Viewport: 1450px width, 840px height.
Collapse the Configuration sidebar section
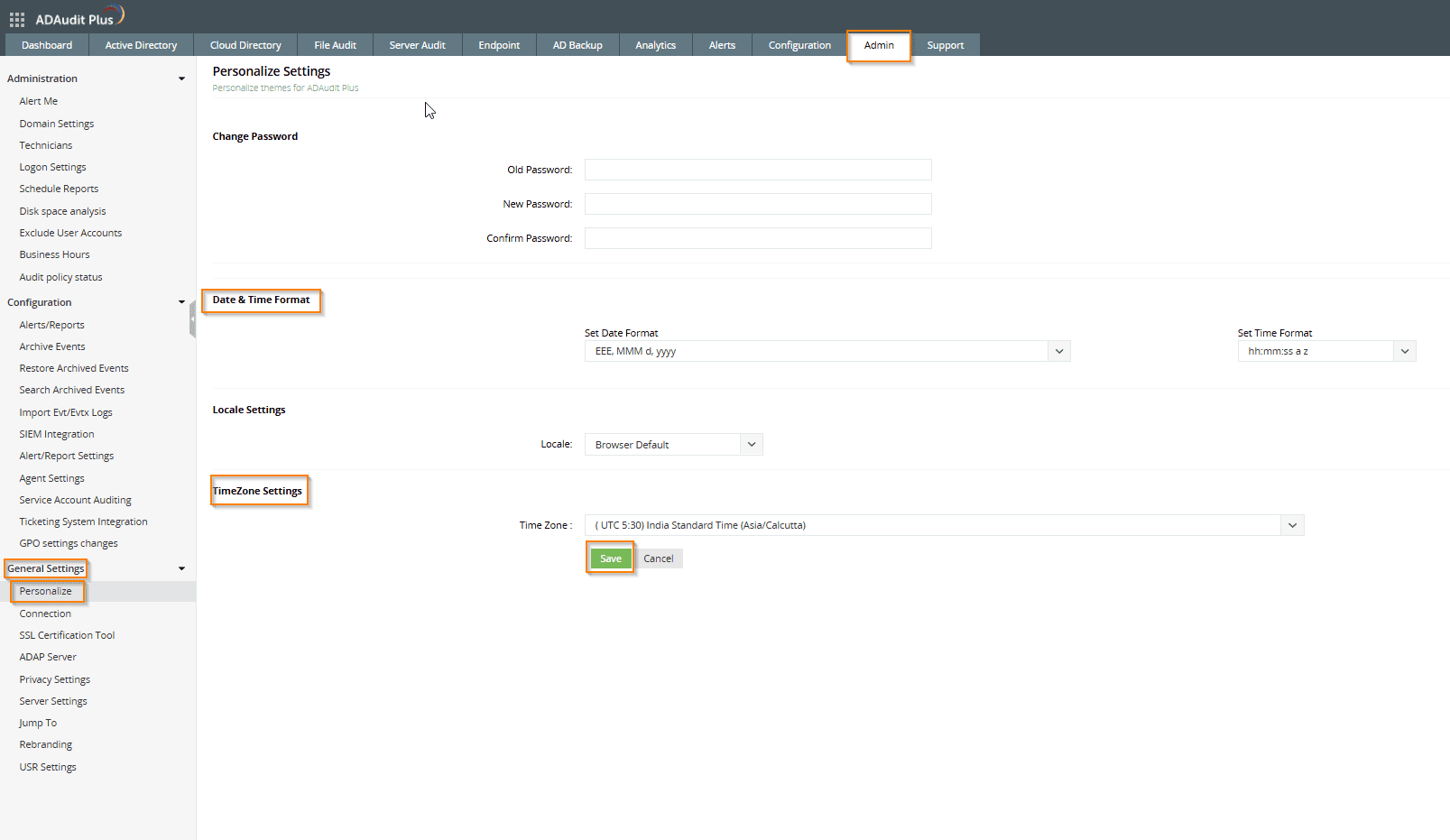[x=181, y=303]
